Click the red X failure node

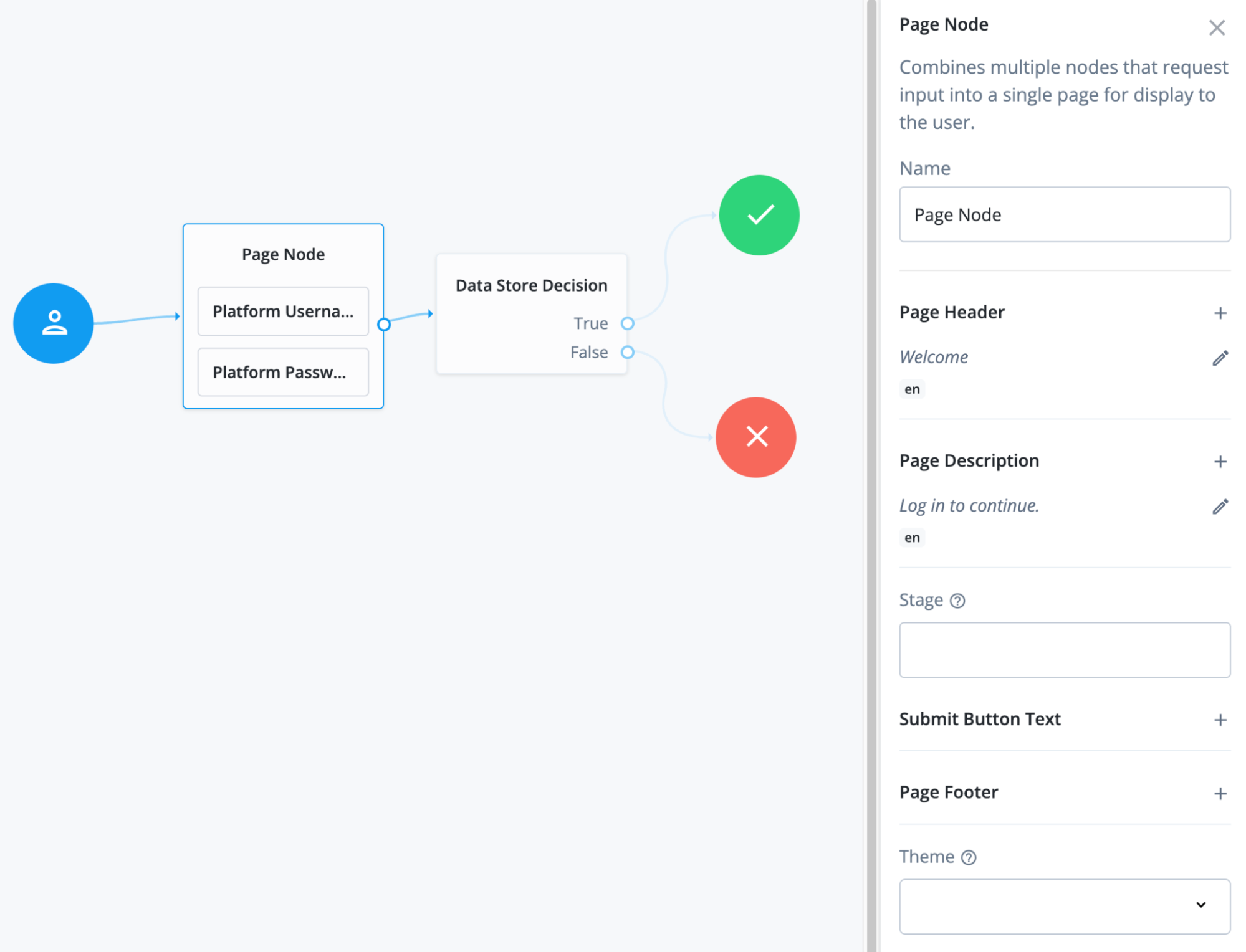tap(756, 436)
